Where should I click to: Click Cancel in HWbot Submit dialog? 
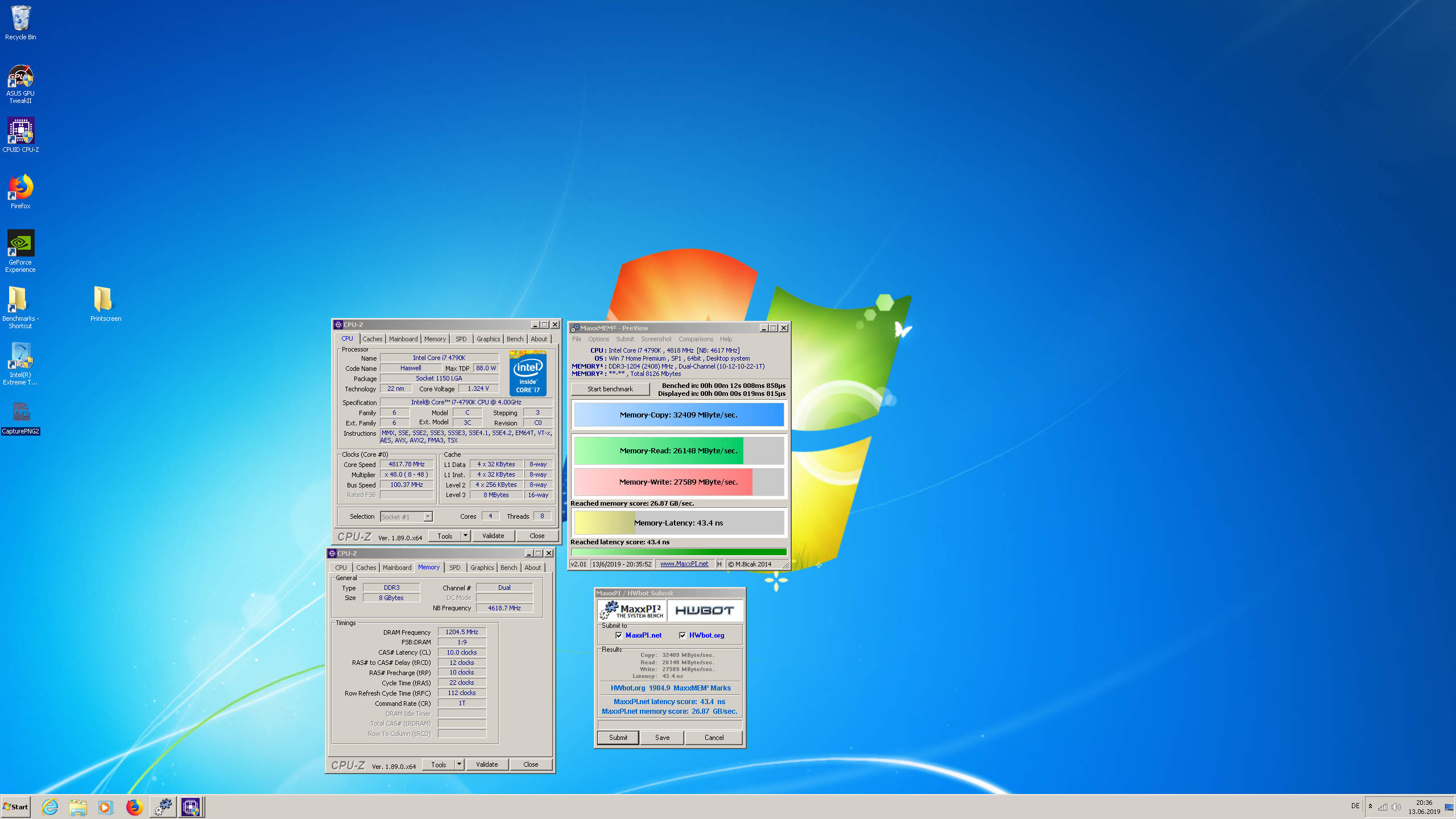[x=714, y=738]
